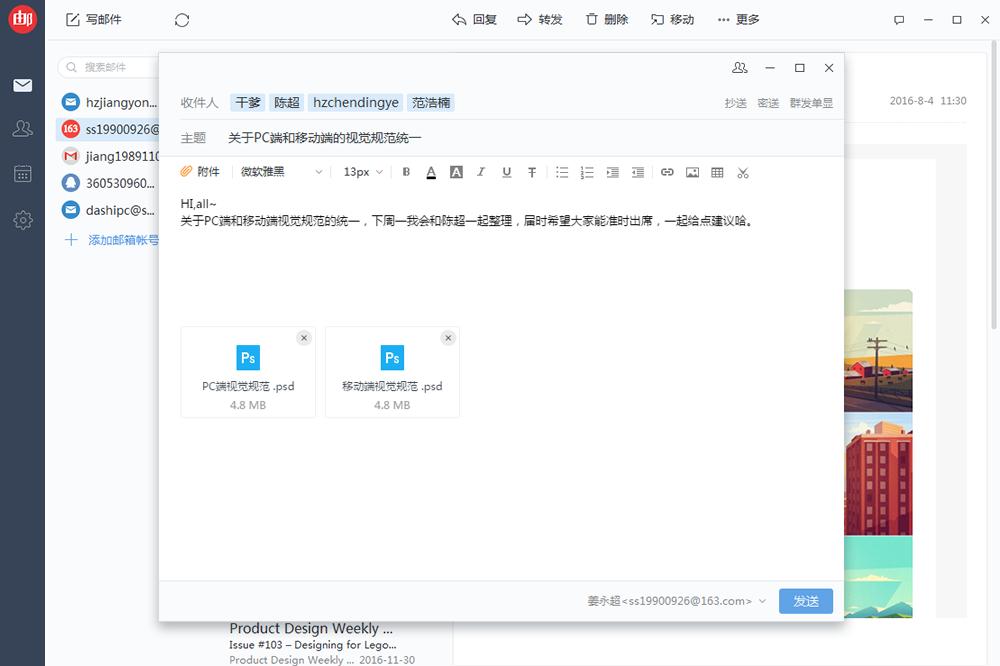
Task: Click 回复 in the top toolbar
Action: [474, 20]
